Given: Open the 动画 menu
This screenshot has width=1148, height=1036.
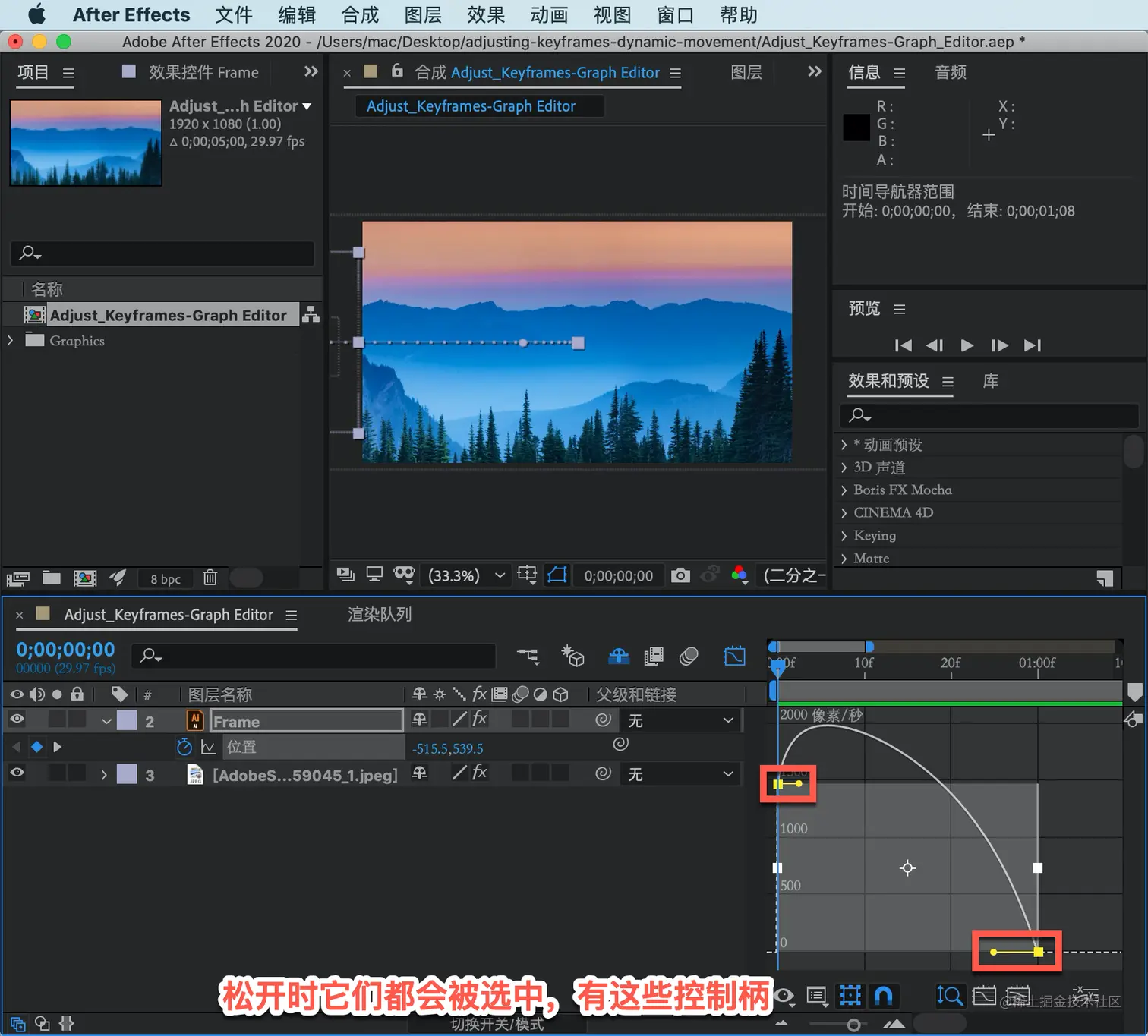Looking at the screenshot, I should pyautogui.click(x=549, y=14).
